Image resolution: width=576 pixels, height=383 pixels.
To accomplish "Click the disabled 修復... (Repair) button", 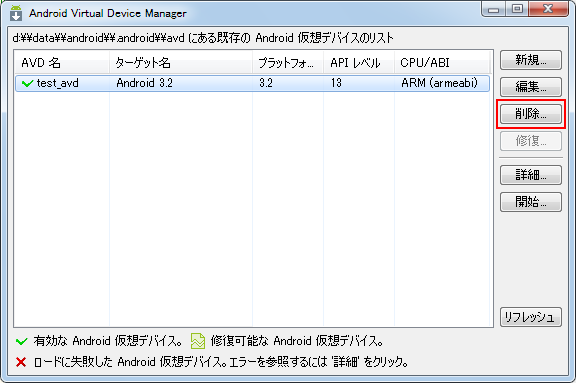I will pyautogui.click(x=530, y=141).
